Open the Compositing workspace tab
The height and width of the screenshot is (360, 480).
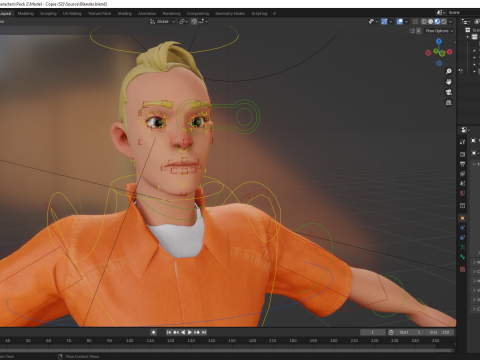pos(198,13)
